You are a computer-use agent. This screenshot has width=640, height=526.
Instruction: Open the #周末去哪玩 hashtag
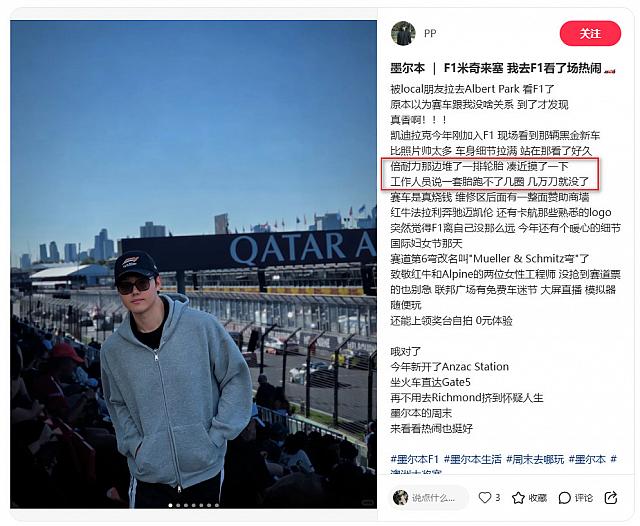535,459
